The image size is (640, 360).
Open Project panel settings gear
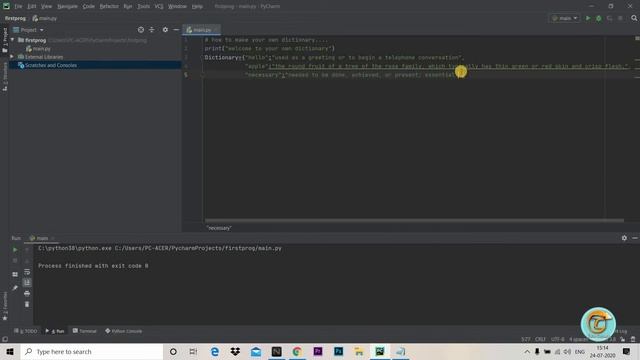point(165,30)
